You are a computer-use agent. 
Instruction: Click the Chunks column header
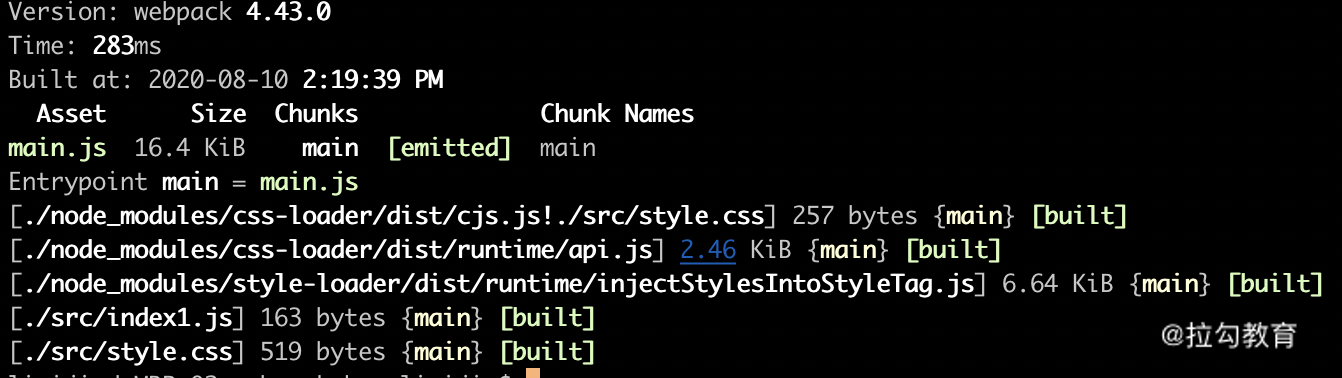[x=316, y=114]
